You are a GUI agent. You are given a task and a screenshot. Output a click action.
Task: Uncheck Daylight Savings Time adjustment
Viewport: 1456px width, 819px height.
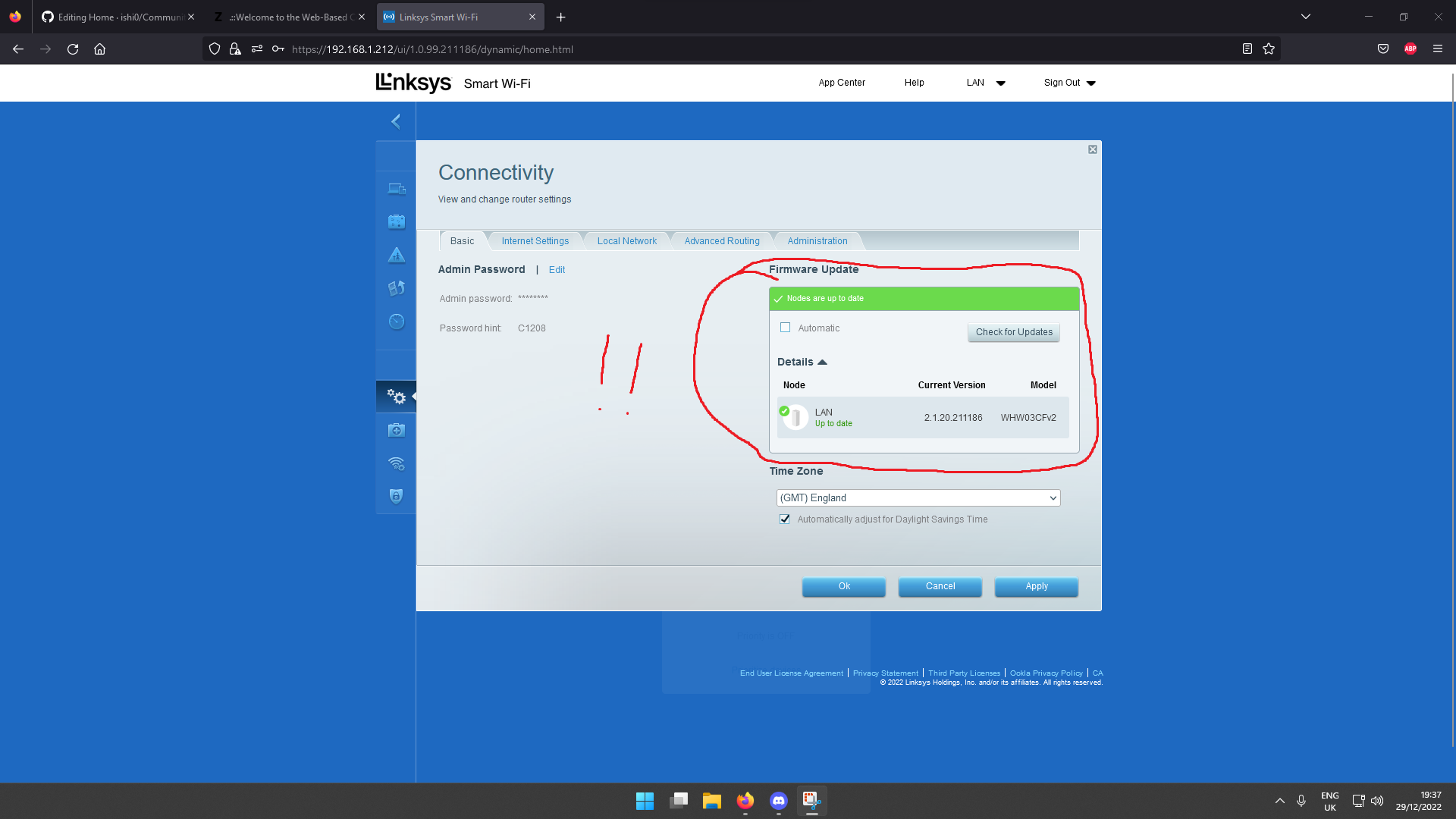coord(785,519)
